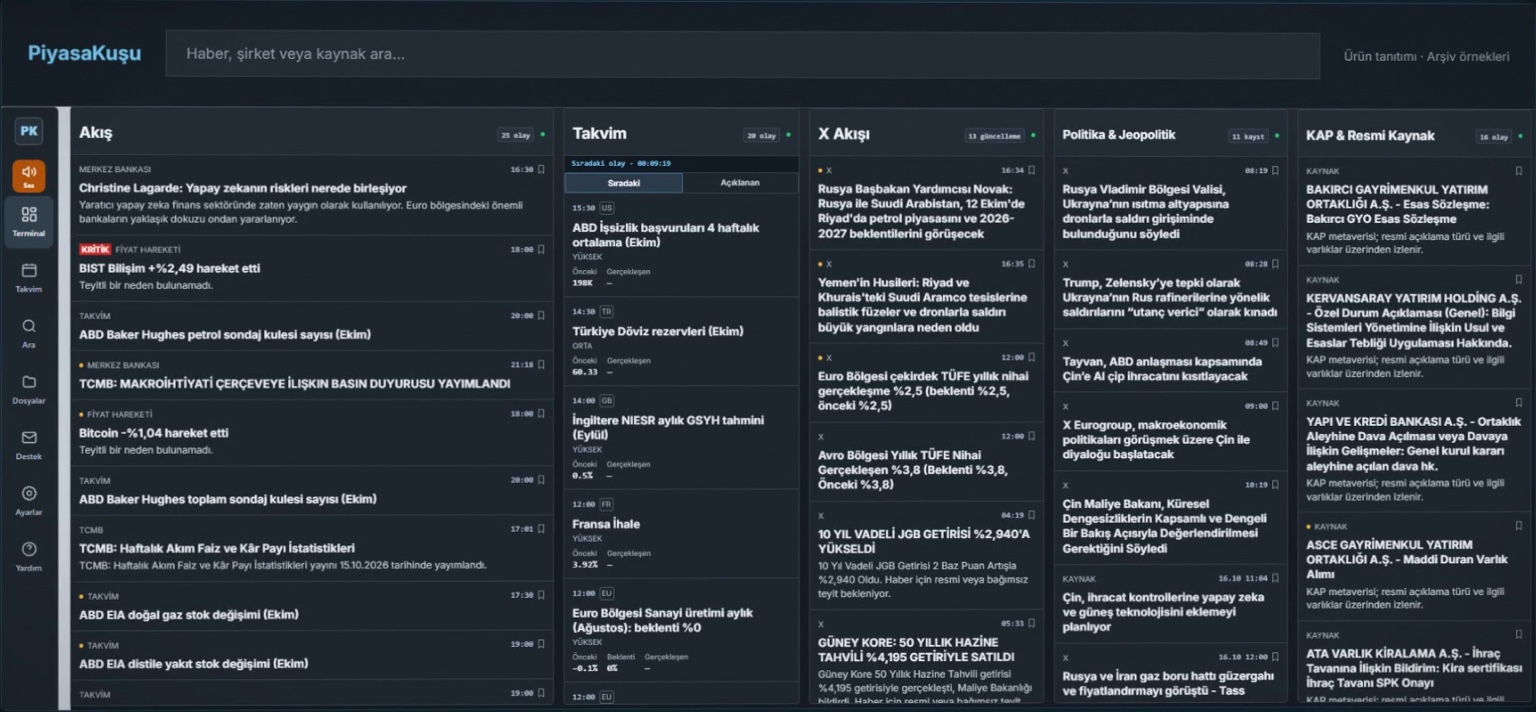The image size is (1536, 712).
Task: Open the Arşiv örnekleri link
Action: click(x=1468, y=56)
